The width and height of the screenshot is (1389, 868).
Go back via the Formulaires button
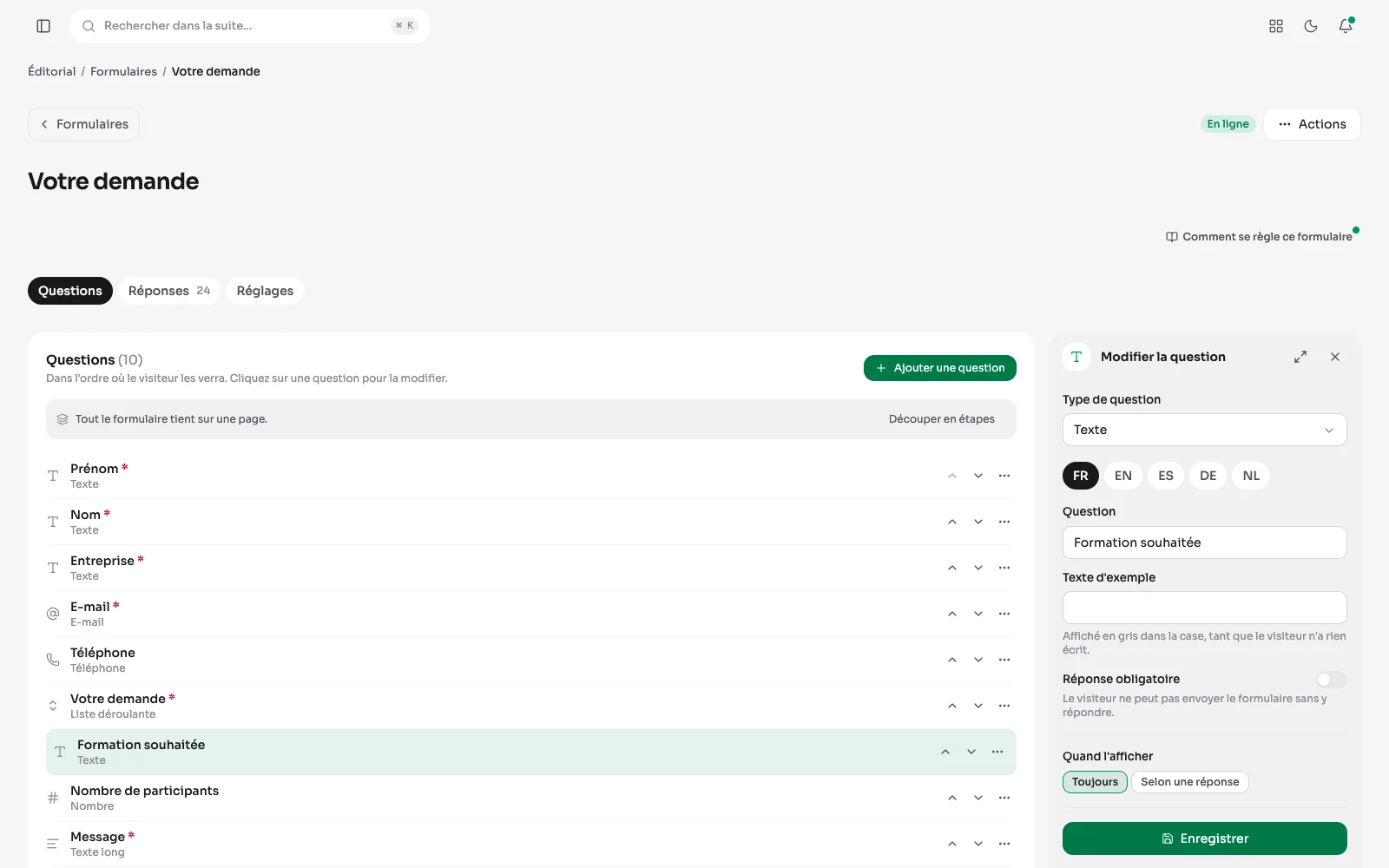click(x=83, y=124)
